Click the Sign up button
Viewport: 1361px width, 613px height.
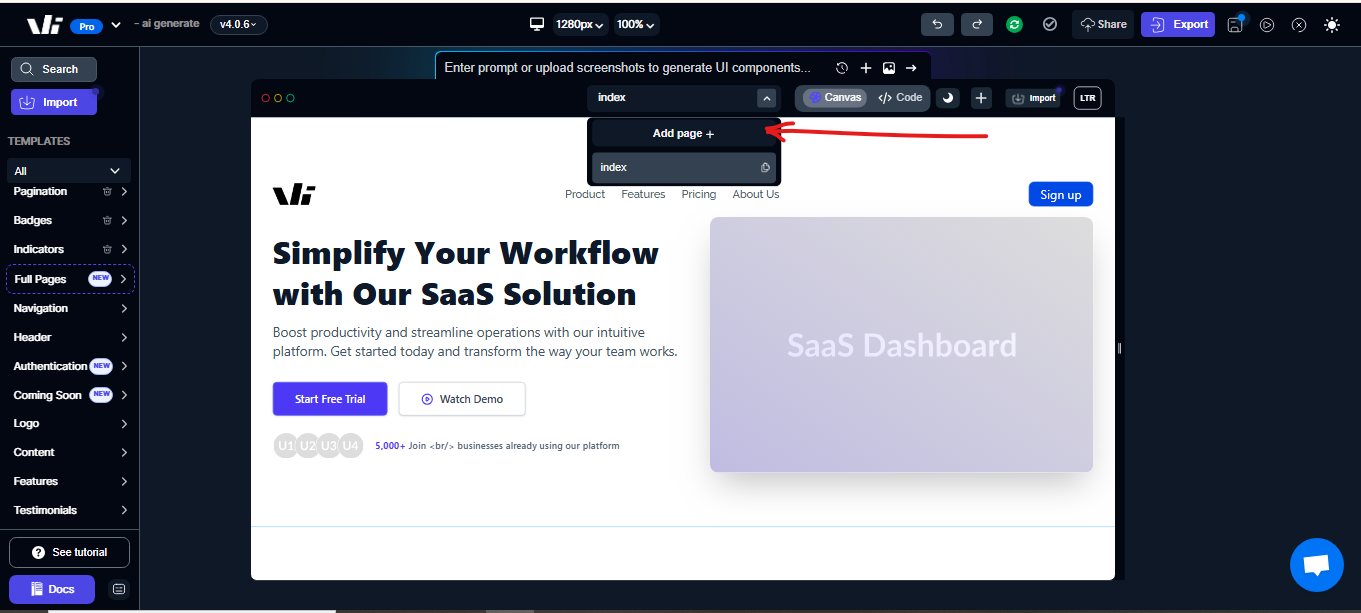pos(1060,194)
